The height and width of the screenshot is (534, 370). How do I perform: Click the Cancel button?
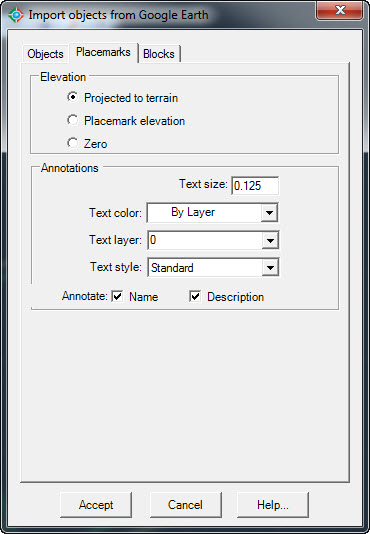tap(186, 505)
